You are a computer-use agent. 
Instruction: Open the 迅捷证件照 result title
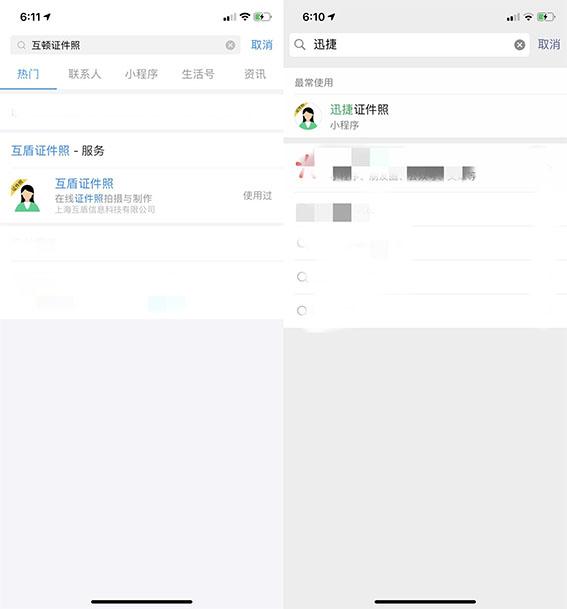coord(359,110)
